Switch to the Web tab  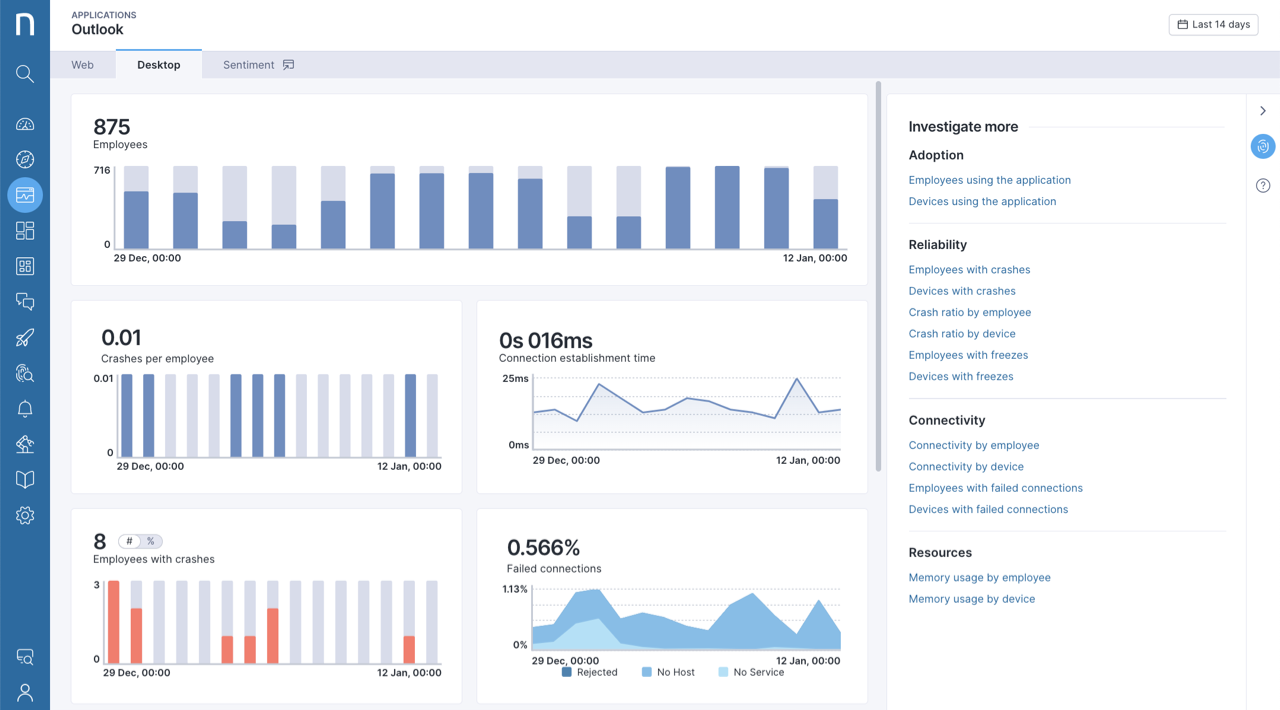83,64
